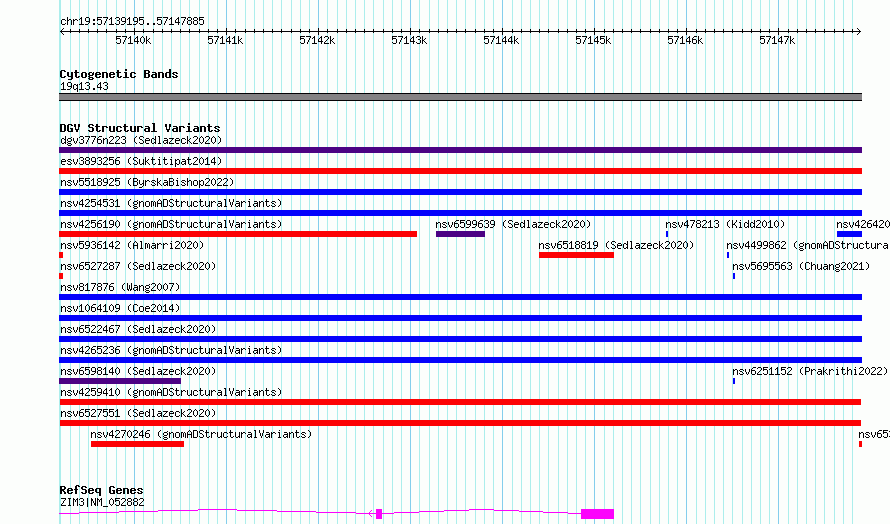Click the nsv4499862 gnomAD label

(808, 245)
